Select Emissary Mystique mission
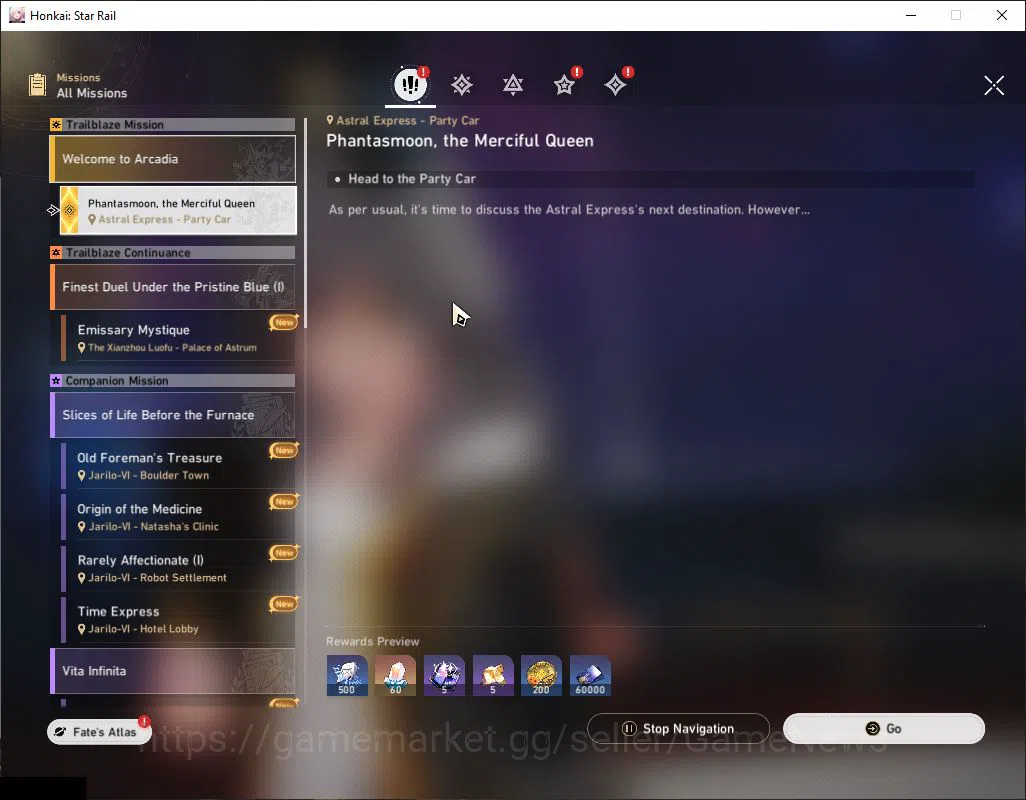This screenshot has height=800, width=1026. 178,338
